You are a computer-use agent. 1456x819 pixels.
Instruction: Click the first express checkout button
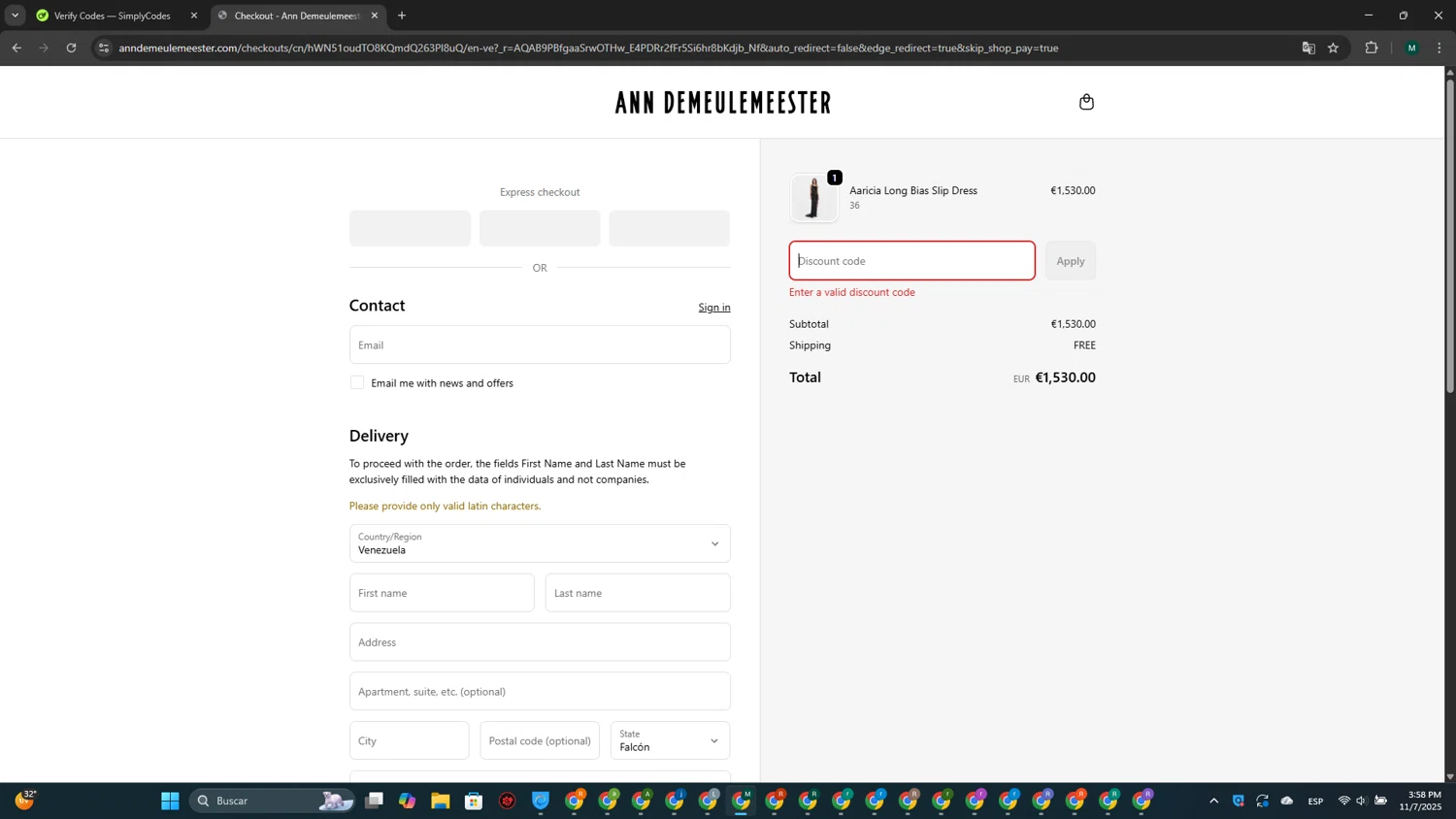click(x=410, y=228)
